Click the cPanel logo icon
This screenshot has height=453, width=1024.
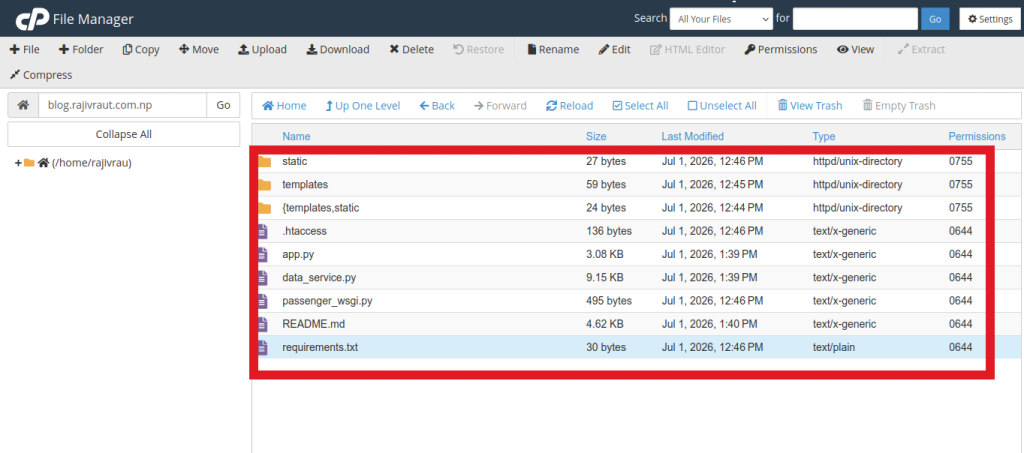(30, 20)
